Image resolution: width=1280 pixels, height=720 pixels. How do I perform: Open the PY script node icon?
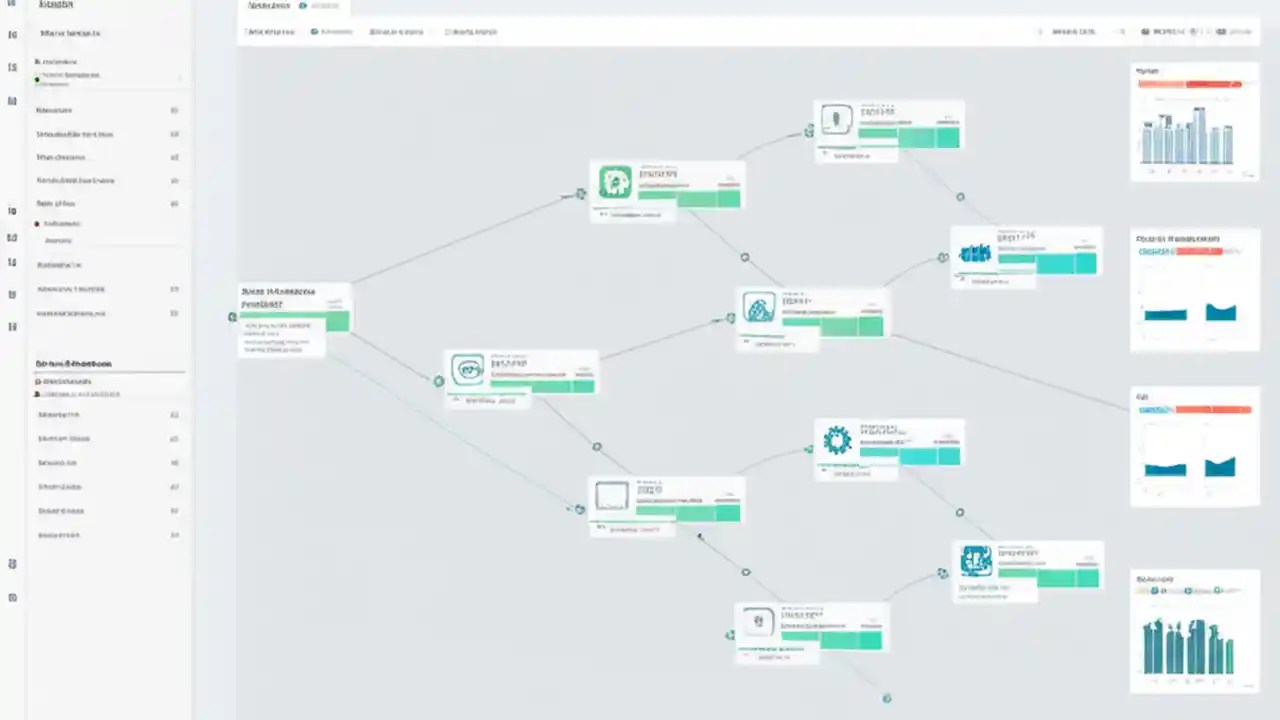point(468,369)
